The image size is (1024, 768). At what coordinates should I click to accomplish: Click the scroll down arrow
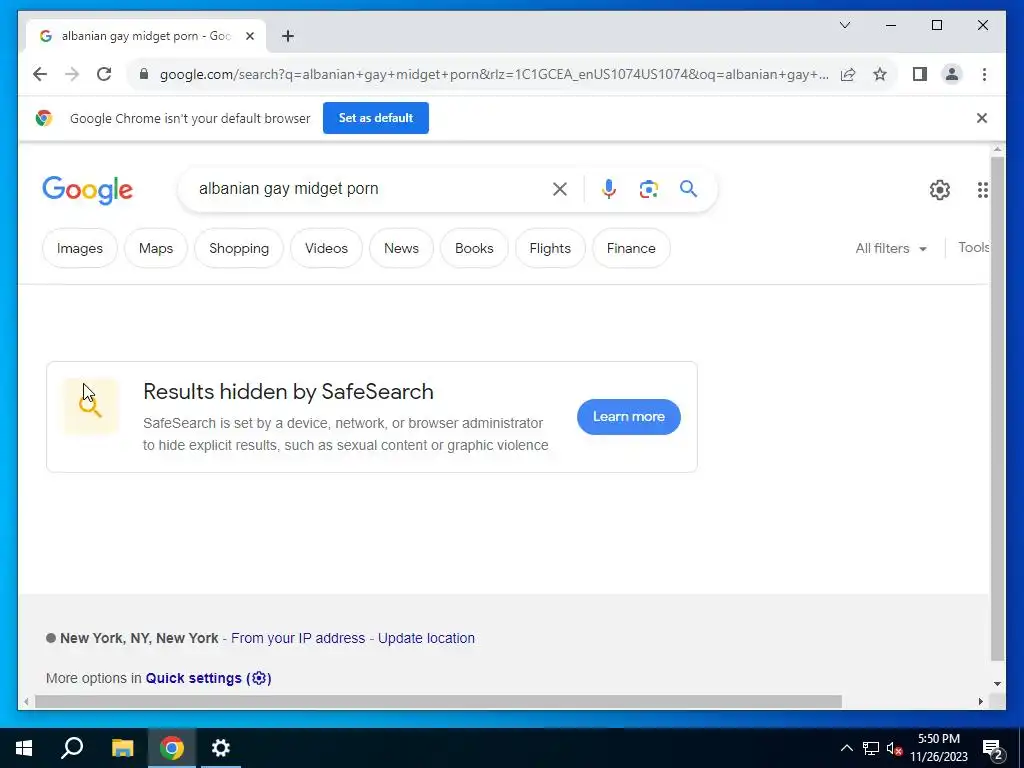(997, 684)
